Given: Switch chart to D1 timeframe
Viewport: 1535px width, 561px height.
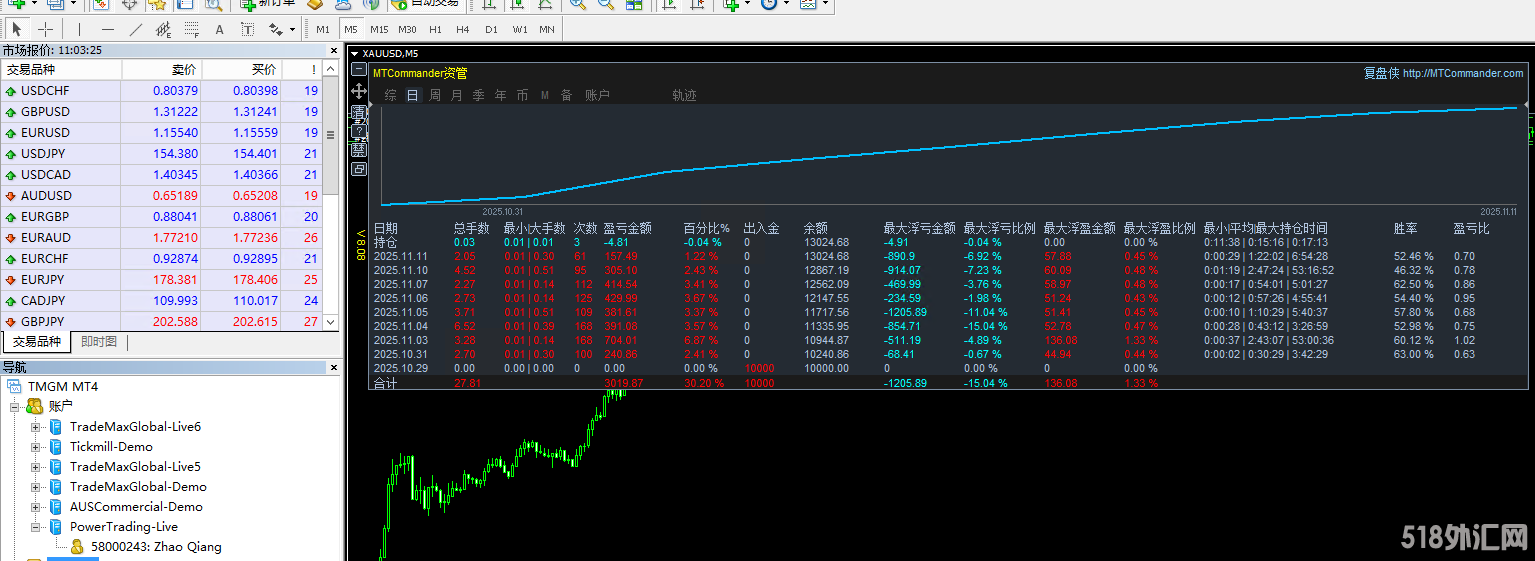Looking at the screenshot, I should (x=491, y=29).
